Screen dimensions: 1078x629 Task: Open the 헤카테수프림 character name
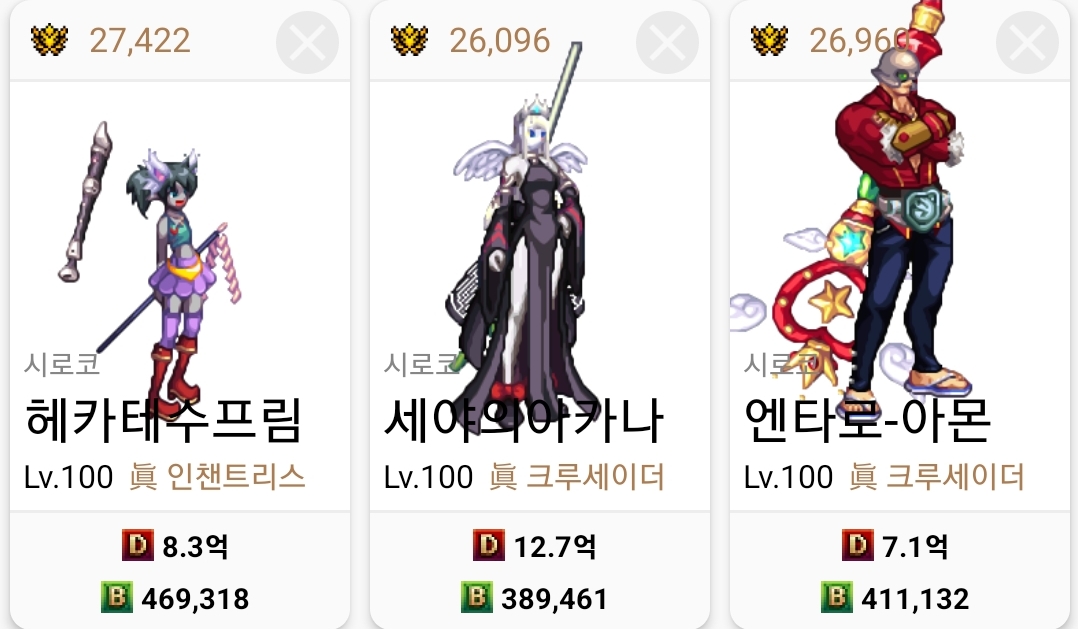[163, 420]
